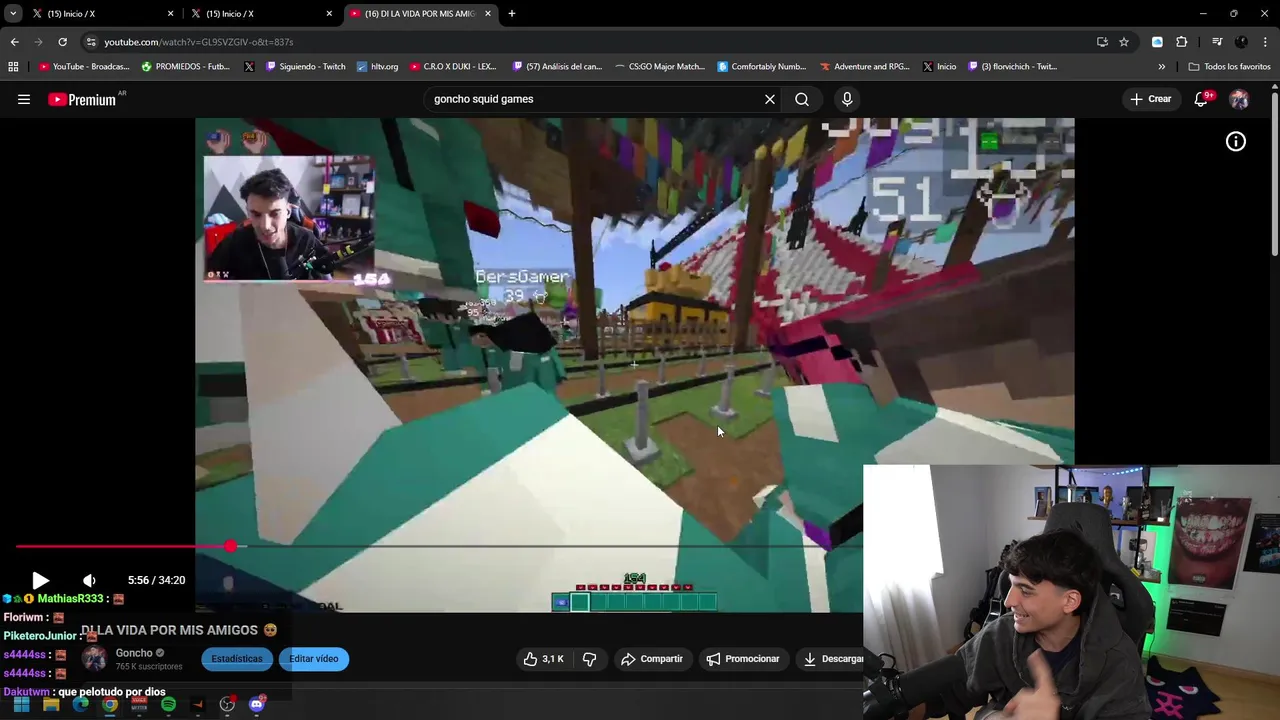The width and height of the screenshot is (1280, 720).
Task: Open CS:GO Major Match... bookmark
Action: point(660,67)
